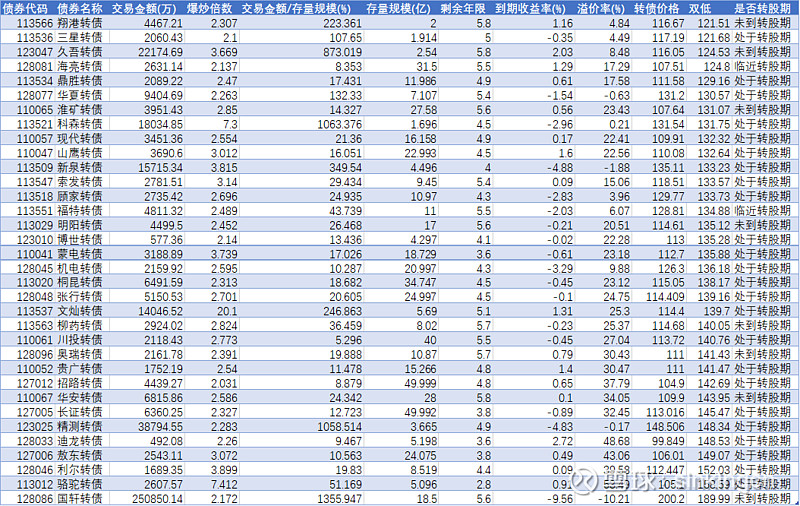Select the 国轩转债 name cell
Viewport: 800px width, 506px height.
[x=79, y=498]
